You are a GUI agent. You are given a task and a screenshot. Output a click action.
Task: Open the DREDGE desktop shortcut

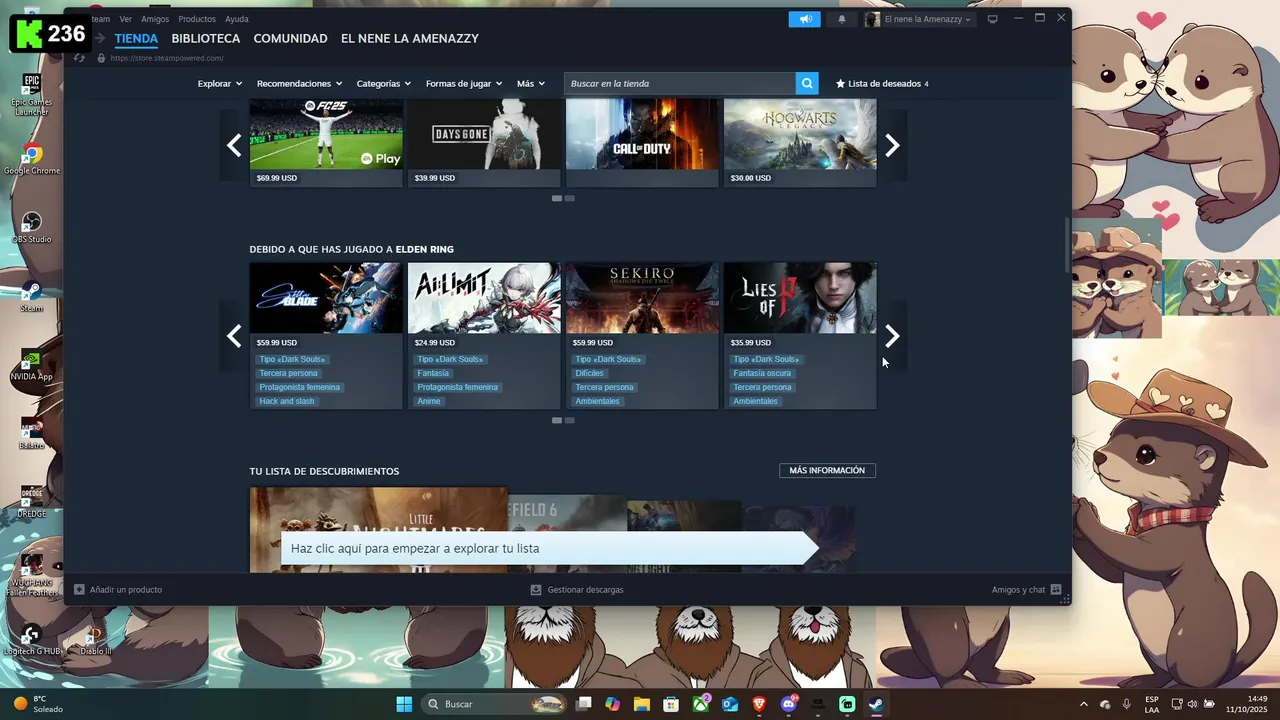point(31,503)
